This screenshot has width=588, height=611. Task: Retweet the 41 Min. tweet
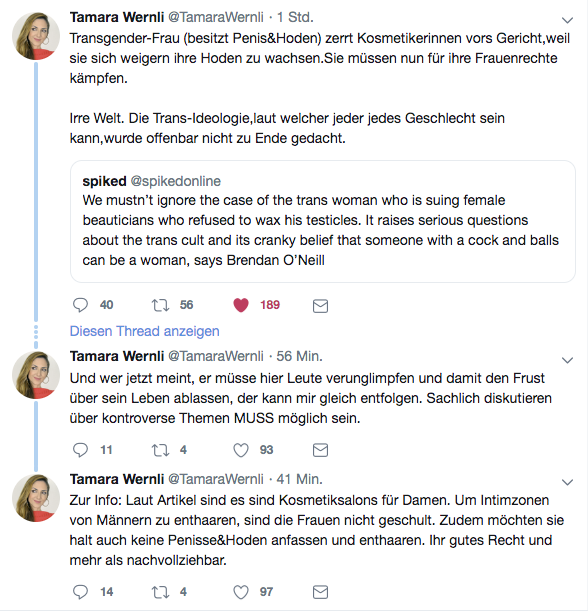[x=160, y=592]
